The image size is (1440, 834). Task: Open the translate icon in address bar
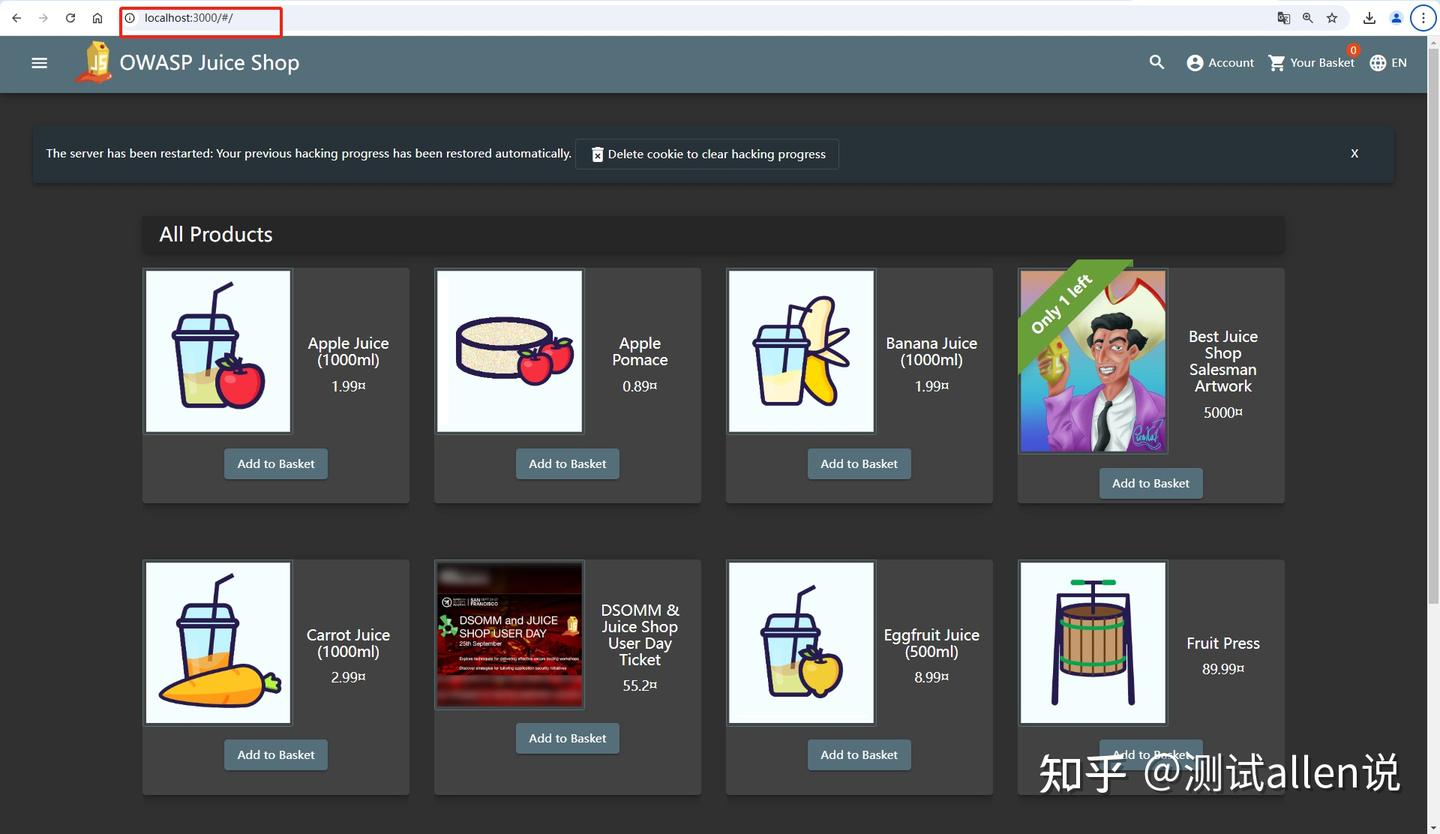coord(1283,17)
